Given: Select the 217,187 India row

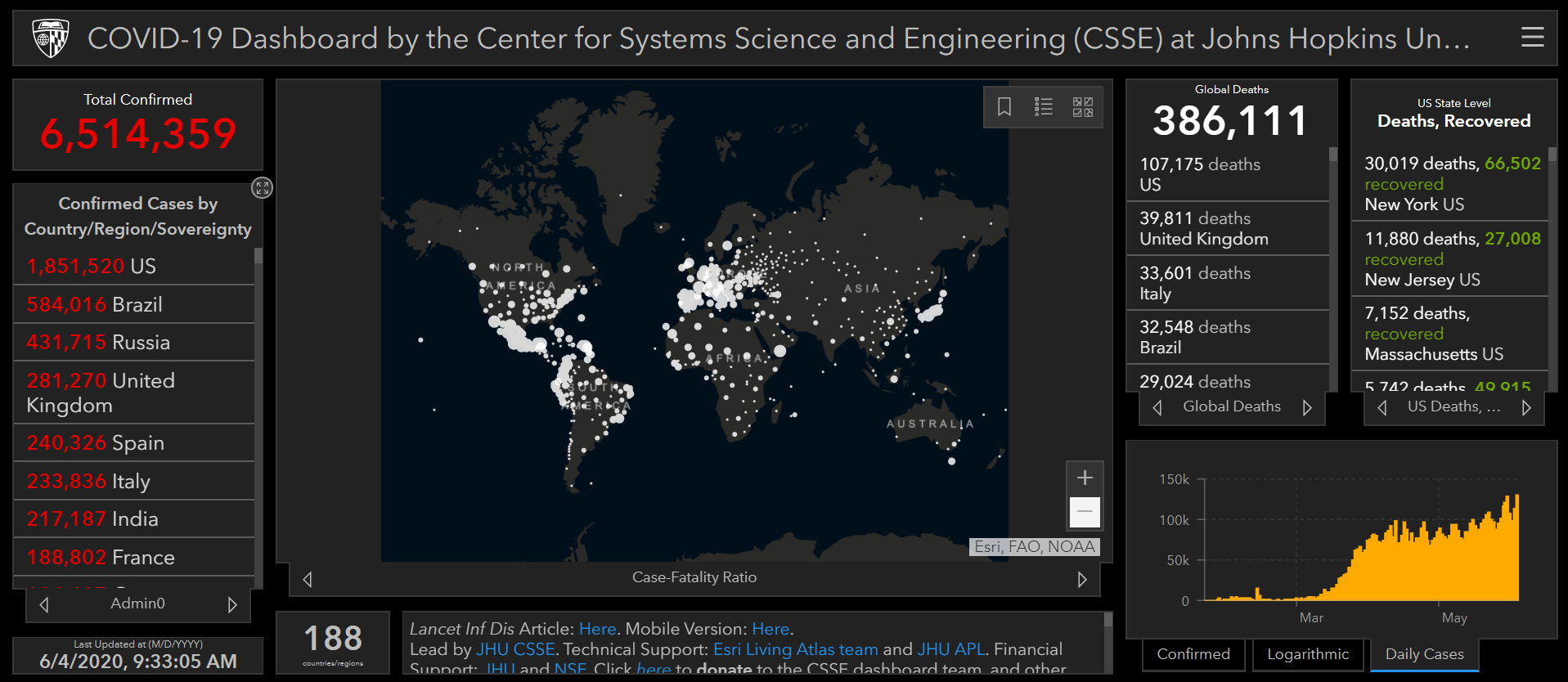Looking at the screenshot, I should point(134,518).
